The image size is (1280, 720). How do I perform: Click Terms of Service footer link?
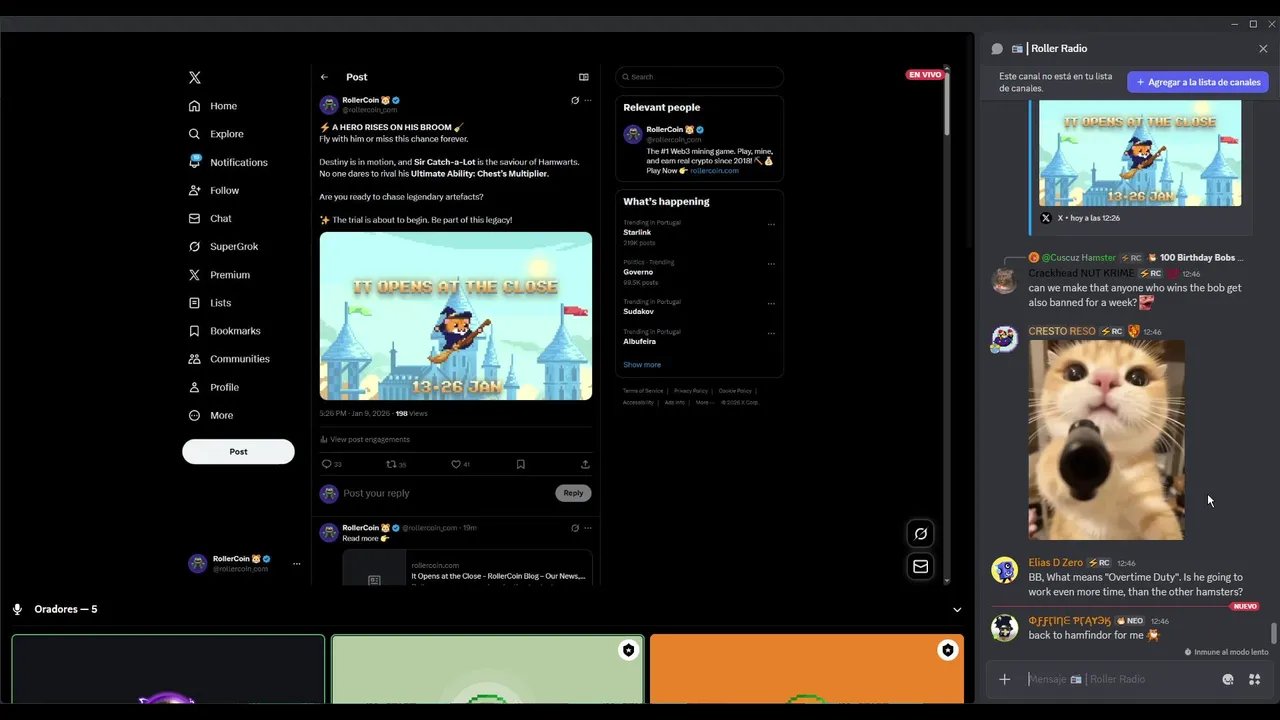643,391
